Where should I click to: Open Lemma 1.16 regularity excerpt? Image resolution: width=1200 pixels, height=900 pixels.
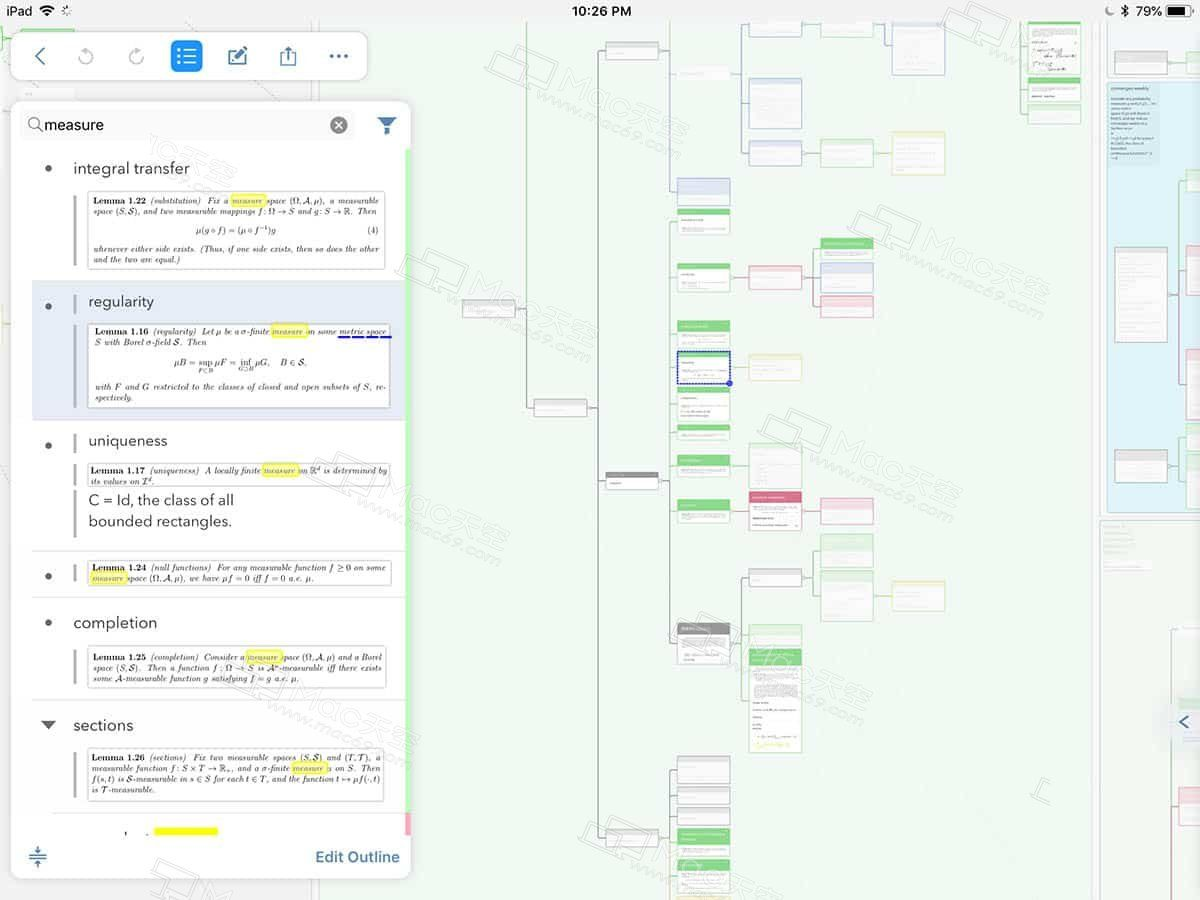(x=238, y=364)
